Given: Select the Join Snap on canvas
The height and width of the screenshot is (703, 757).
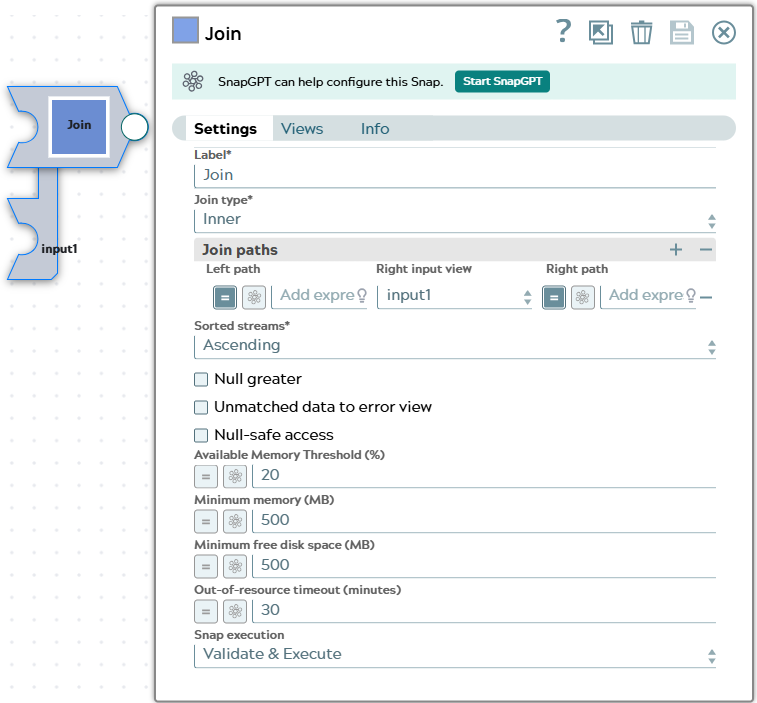Looking at the screenshot, I should coord(79,127).
